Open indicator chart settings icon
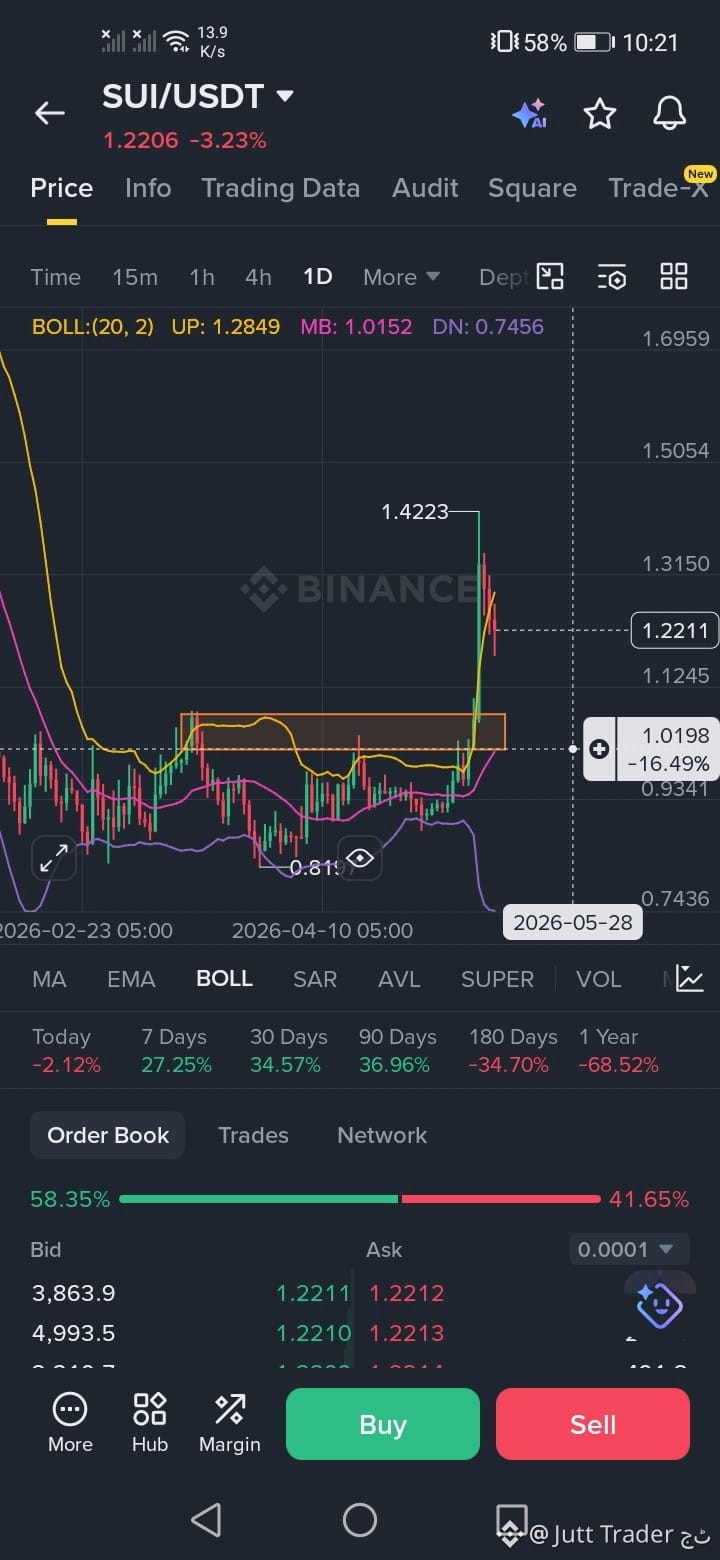The width and height of the screenshot is (720, 1560). click(x=690, y=978)
